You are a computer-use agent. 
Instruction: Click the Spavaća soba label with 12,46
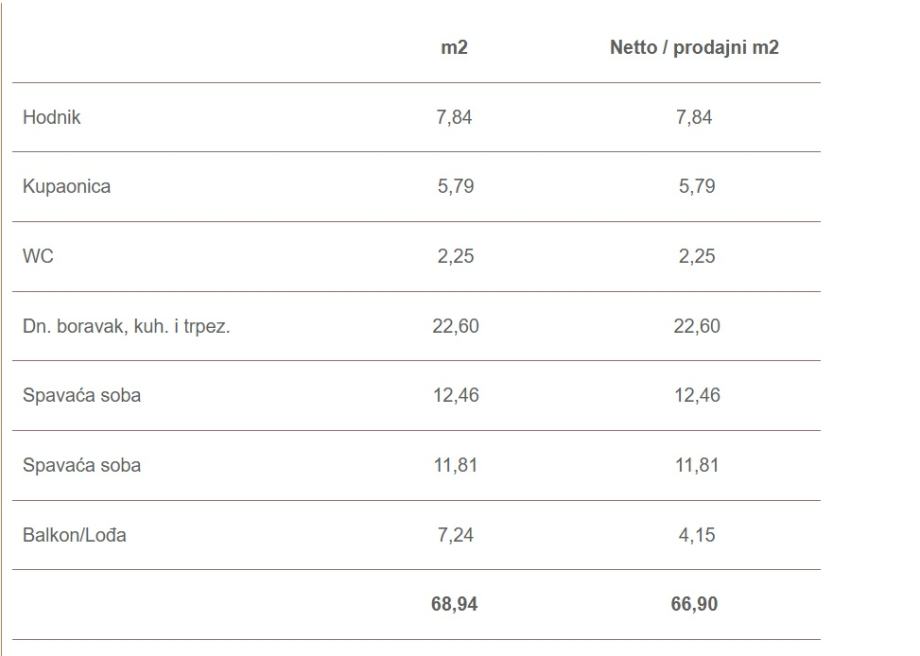pos(81,396)
